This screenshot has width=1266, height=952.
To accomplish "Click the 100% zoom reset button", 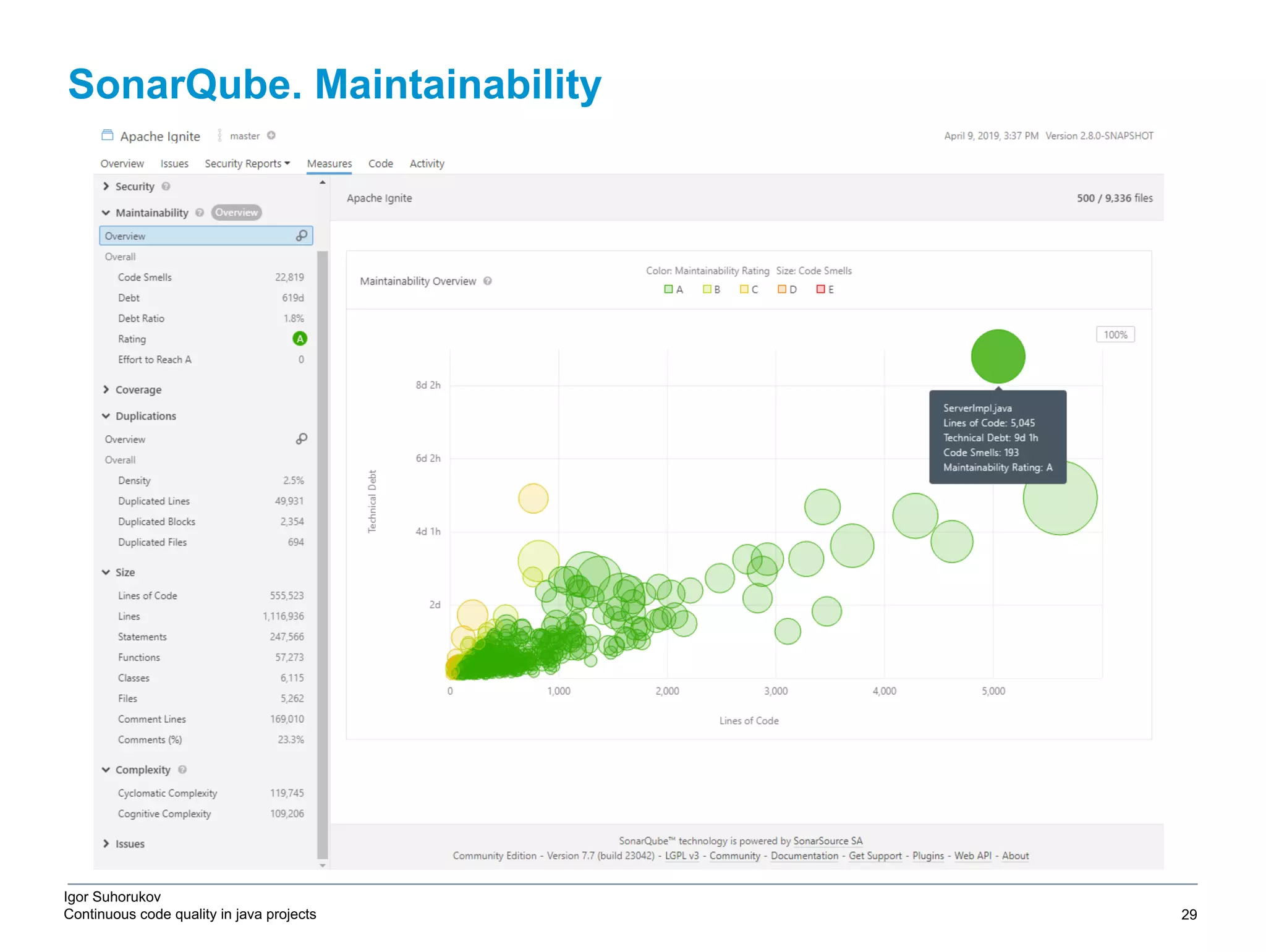I will click(1115, 334).
